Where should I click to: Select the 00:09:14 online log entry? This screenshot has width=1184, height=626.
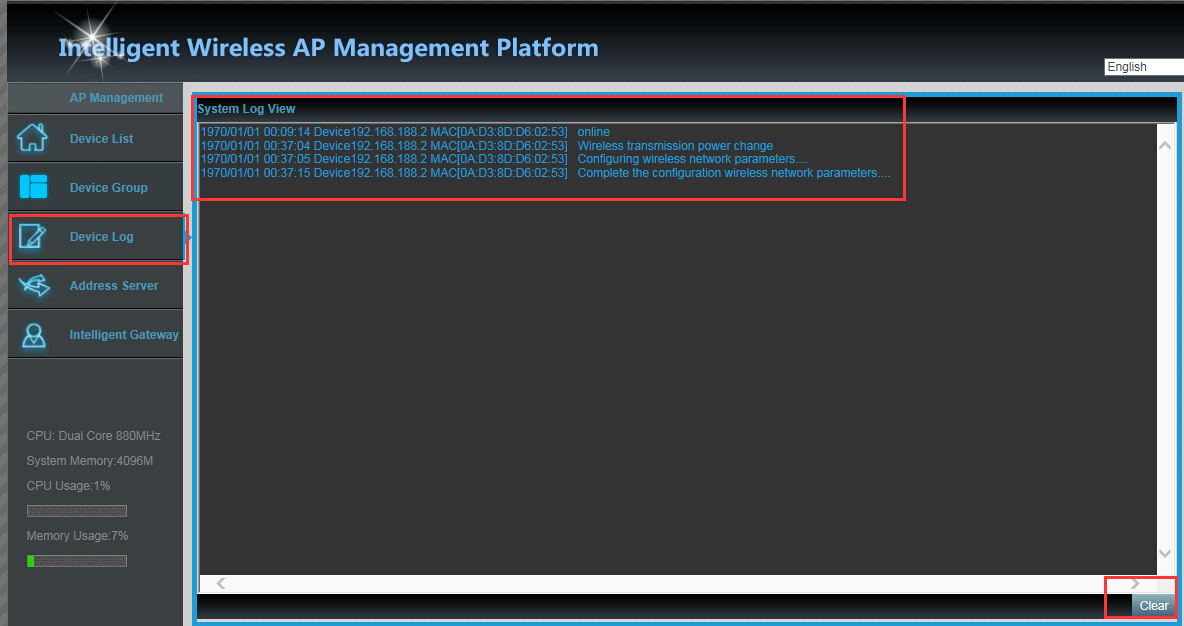(405, 132)
